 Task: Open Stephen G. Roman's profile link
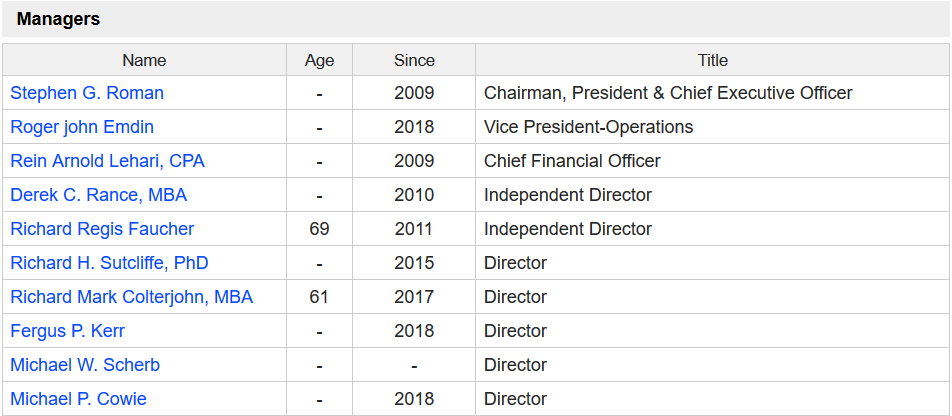point(87,93)
